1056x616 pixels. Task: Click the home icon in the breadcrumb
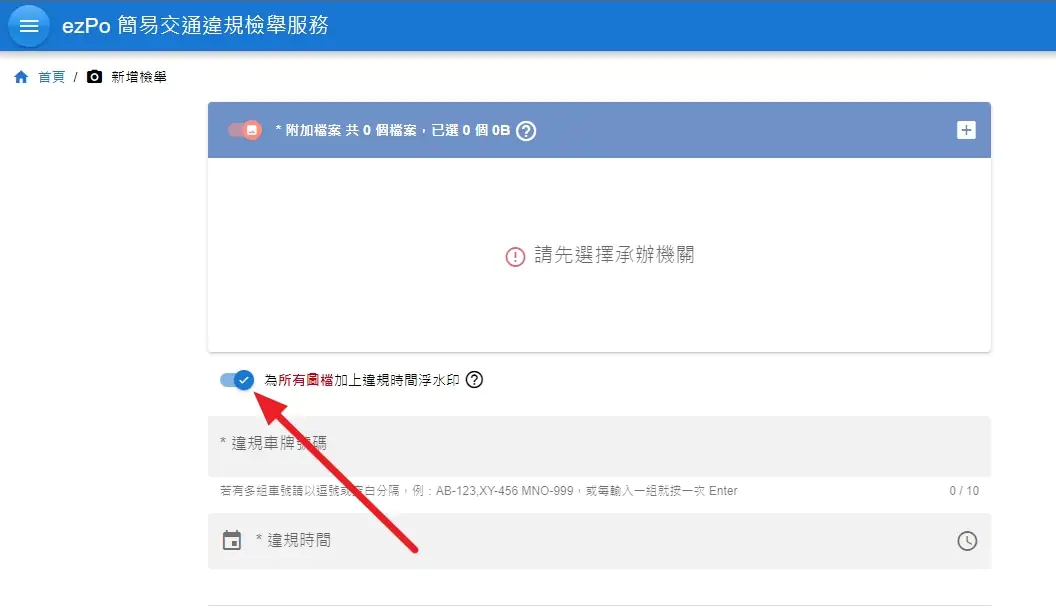[21, 77]
